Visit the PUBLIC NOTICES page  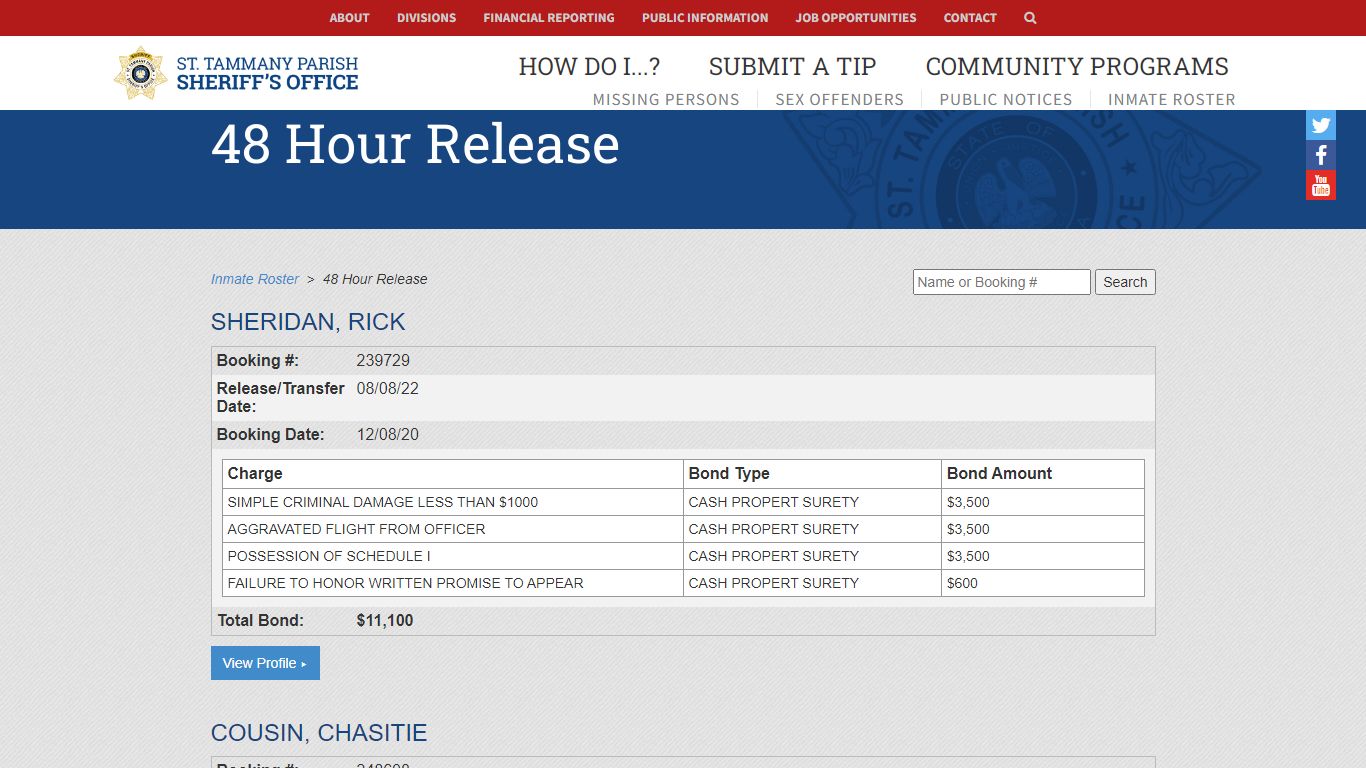(1006, 100)
